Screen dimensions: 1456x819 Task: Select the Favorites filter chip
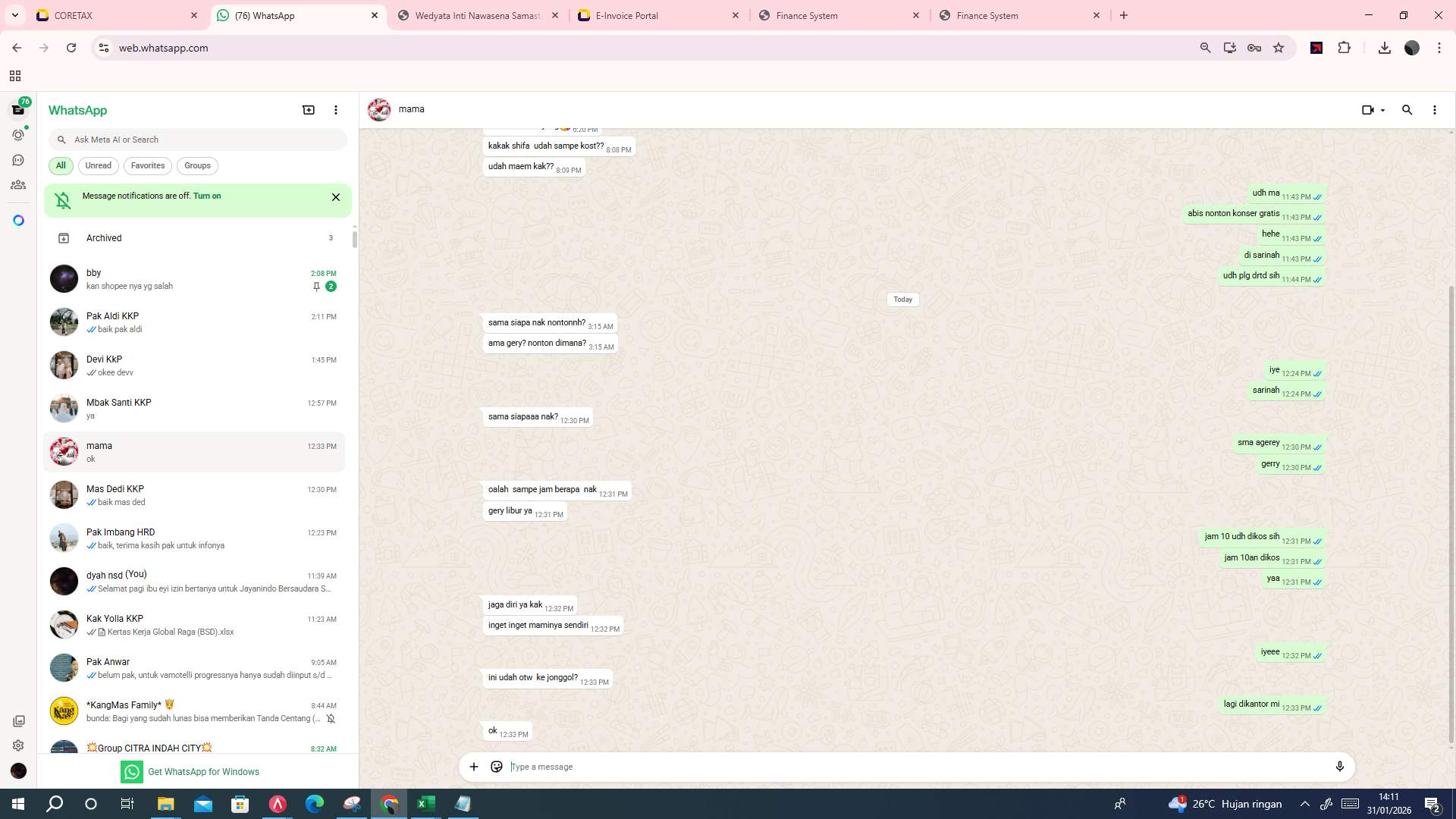148,165
